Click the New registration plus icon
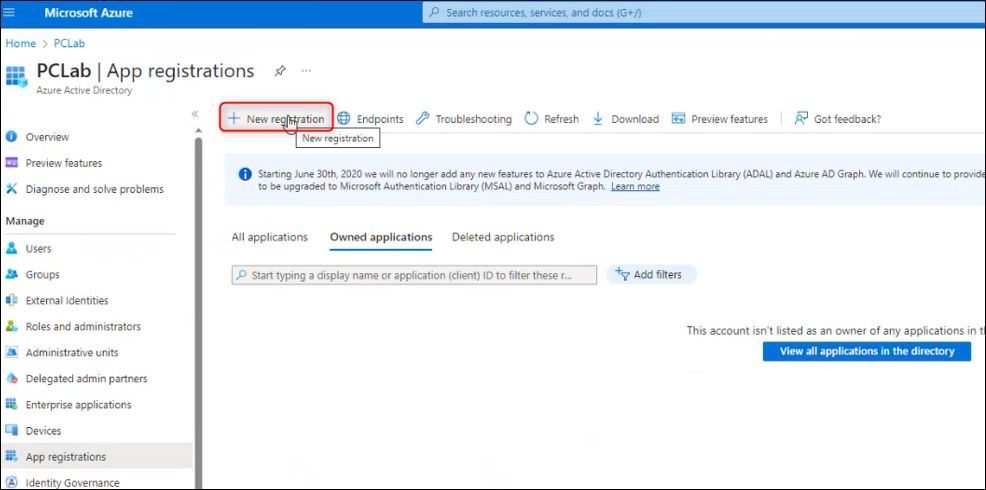 pyautogui.click(x=233, y=119)
